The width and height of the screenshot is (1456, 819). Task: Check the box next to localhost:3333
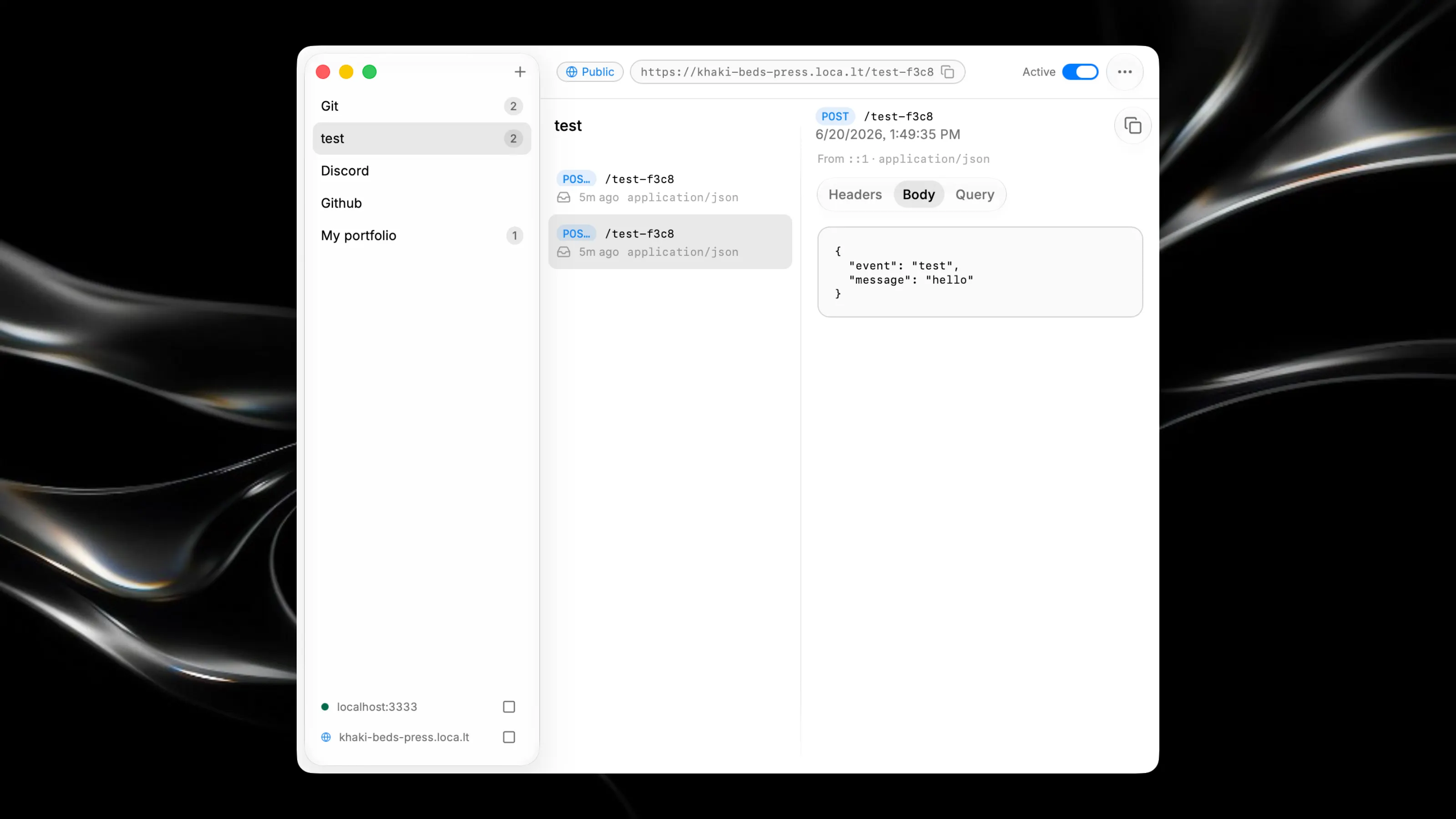[x=509, y=707]
